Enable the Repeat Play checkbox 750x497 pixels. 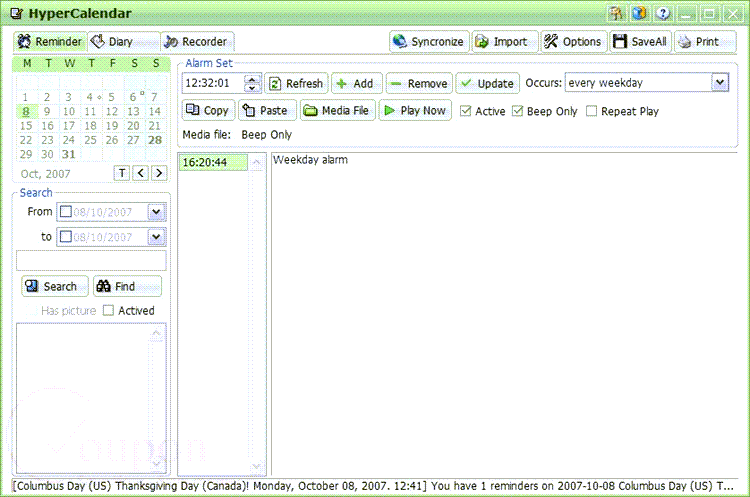[x=592, y=111]
